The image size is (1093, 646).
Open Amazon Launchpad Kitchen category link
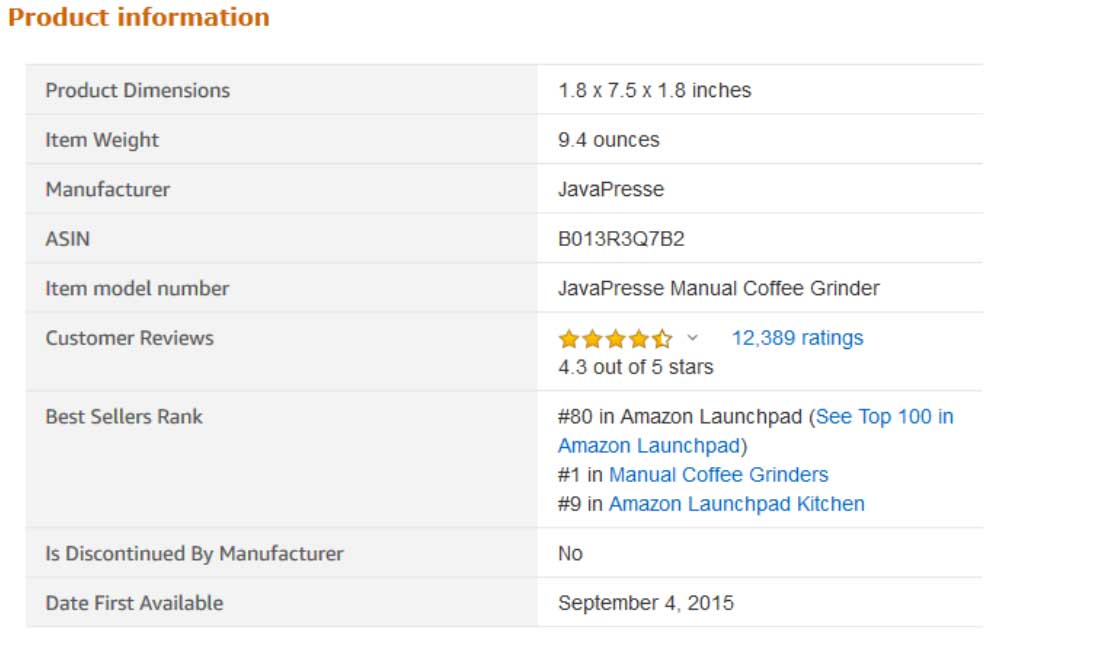736,504
